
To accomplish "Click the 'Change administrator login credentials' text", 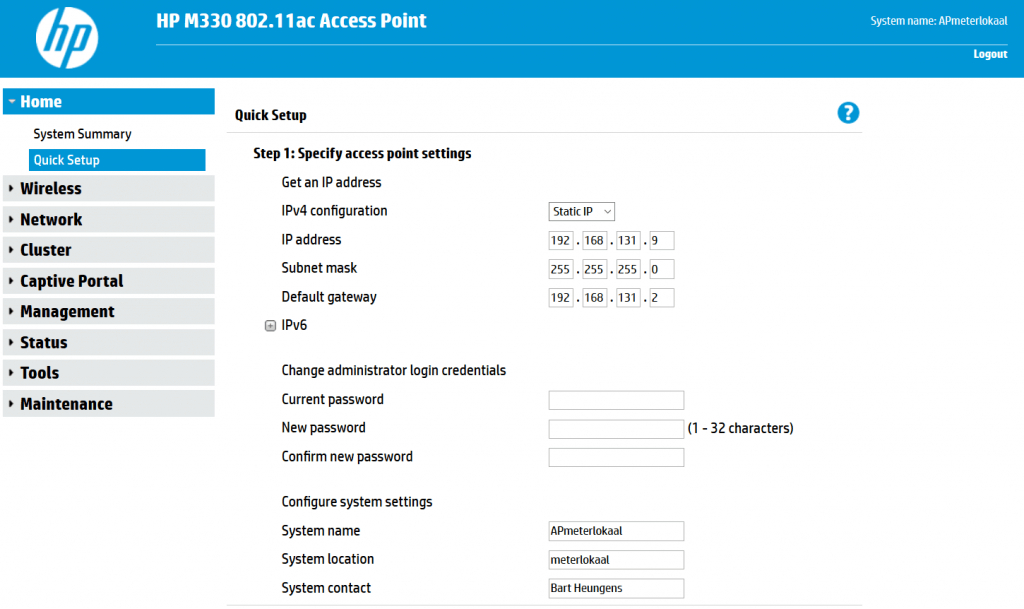I will point(394,370).
